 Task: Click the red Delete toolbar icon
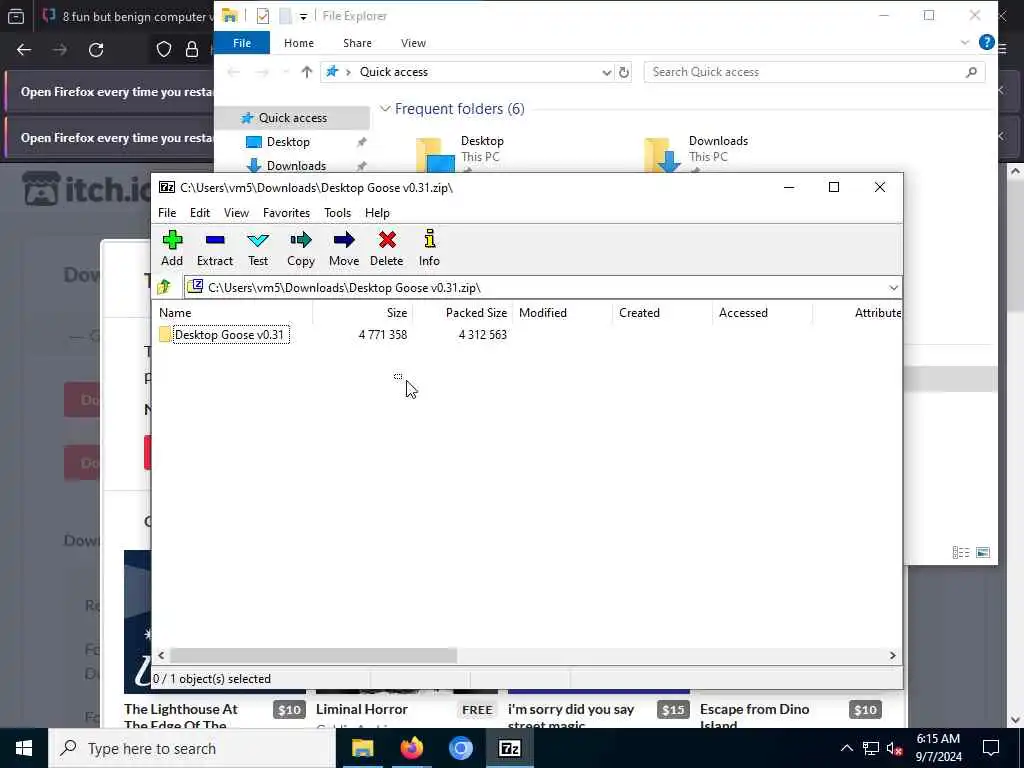tap(387, 249)
